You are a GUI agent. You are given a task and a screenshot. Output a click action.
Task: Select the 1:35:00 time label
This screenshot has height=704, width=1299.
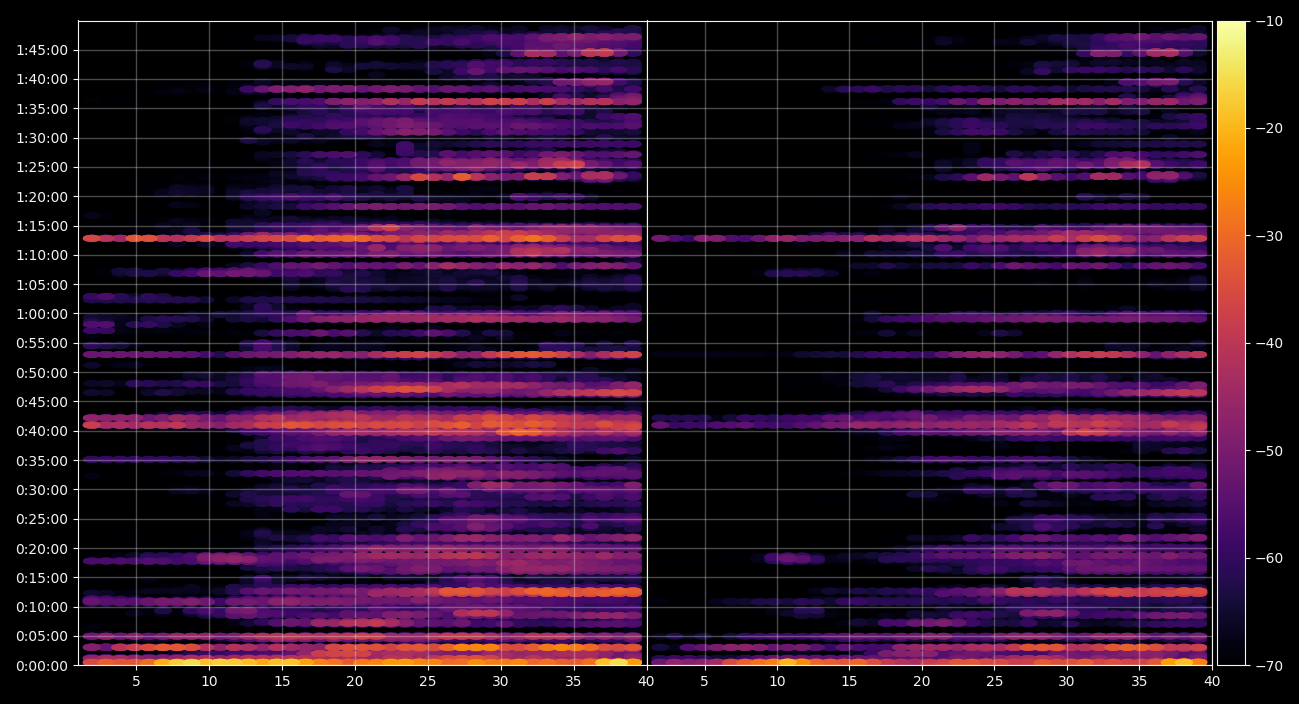(42, 109)
